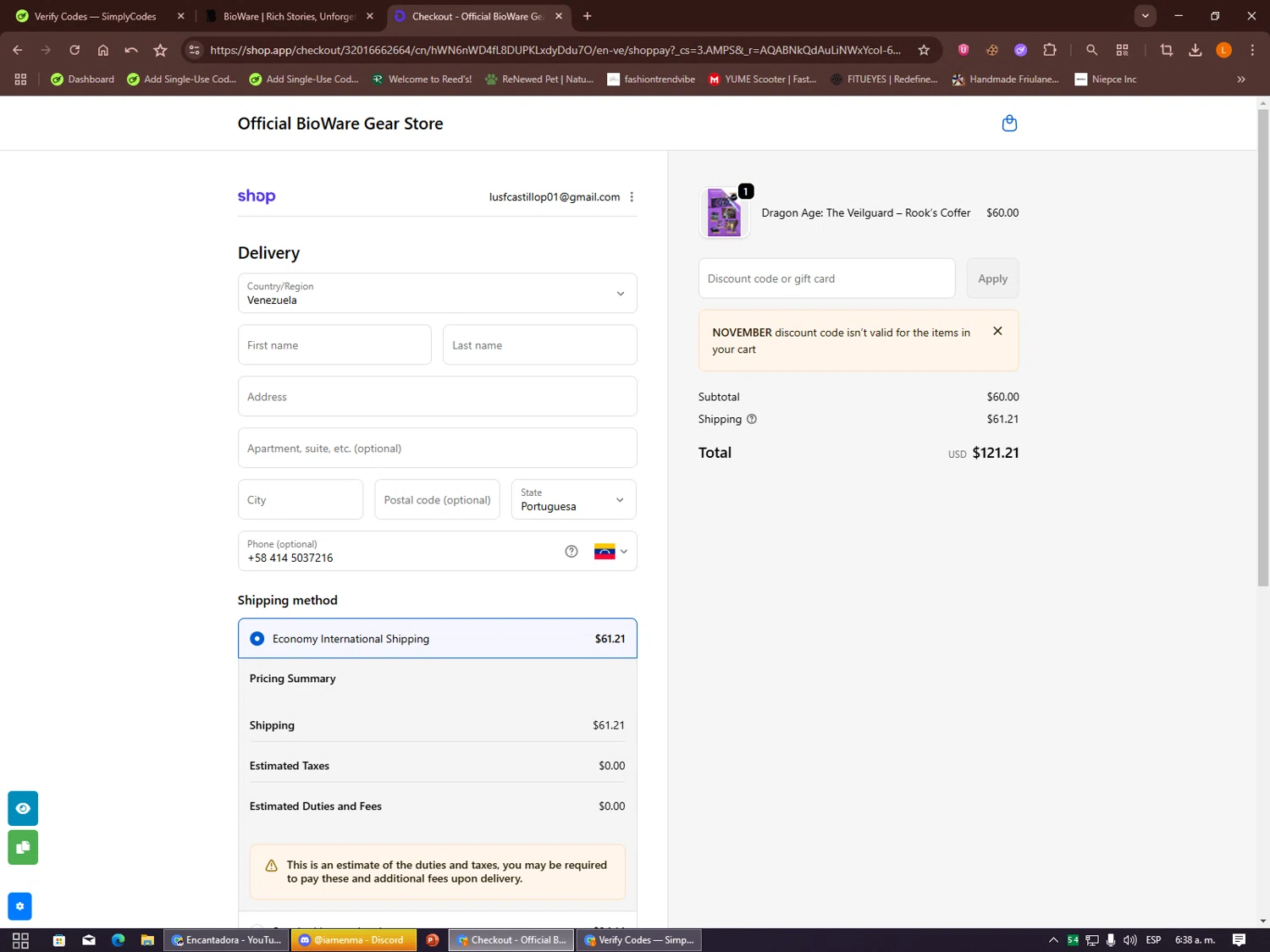Click the Last name field
Viewport: 1270px width, 952px height.
click(539, 345)
